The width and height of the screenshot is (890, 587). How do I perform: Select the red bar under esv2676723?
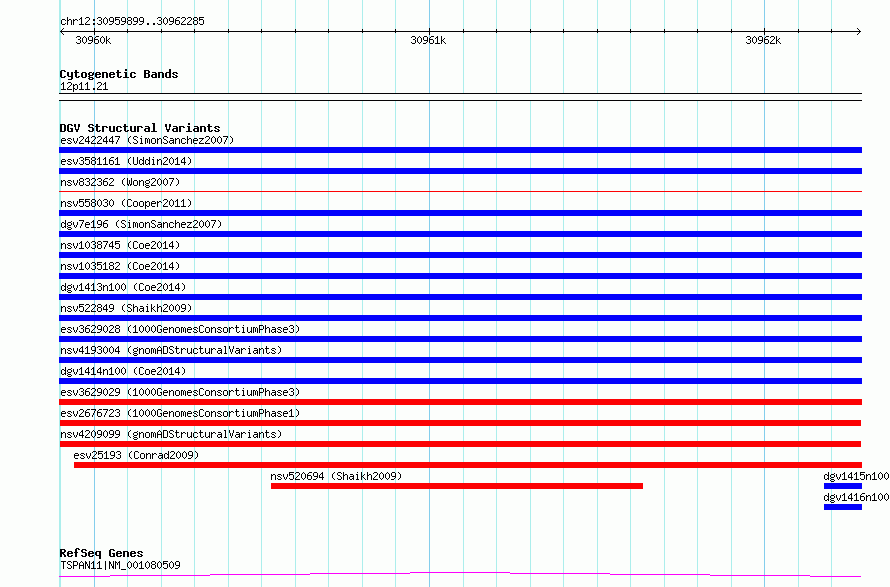(x=460, y=423)
